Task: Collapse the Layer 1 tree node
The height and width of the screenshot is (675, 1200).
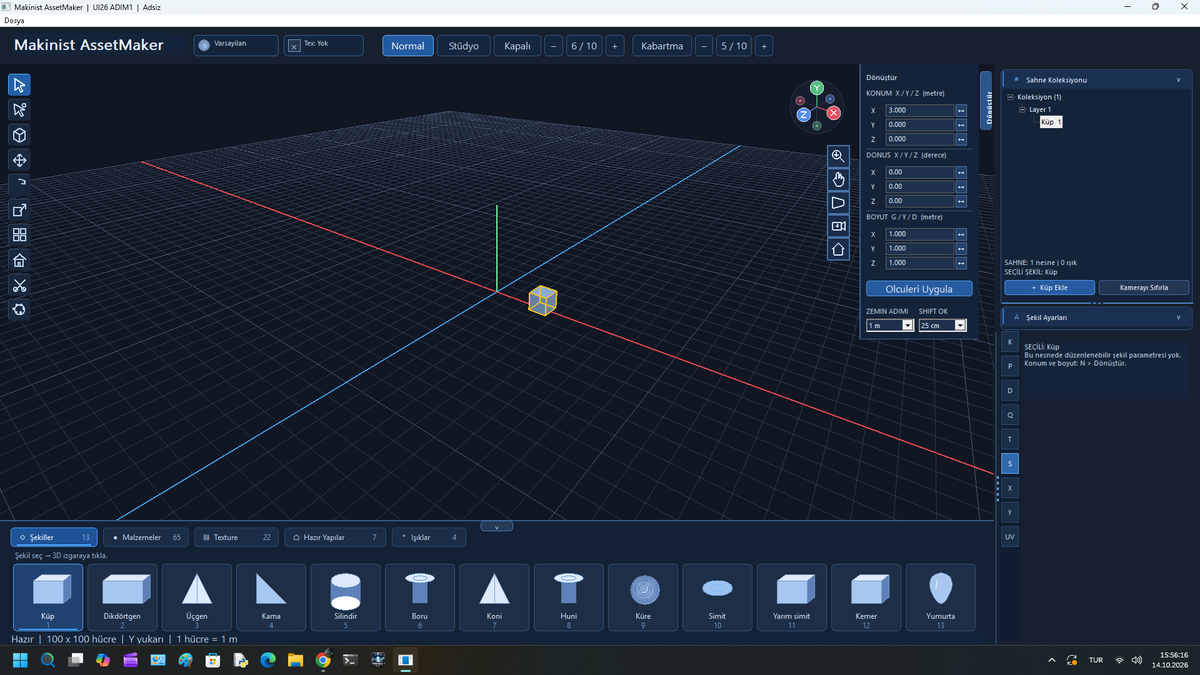Action: [1022, 109]
